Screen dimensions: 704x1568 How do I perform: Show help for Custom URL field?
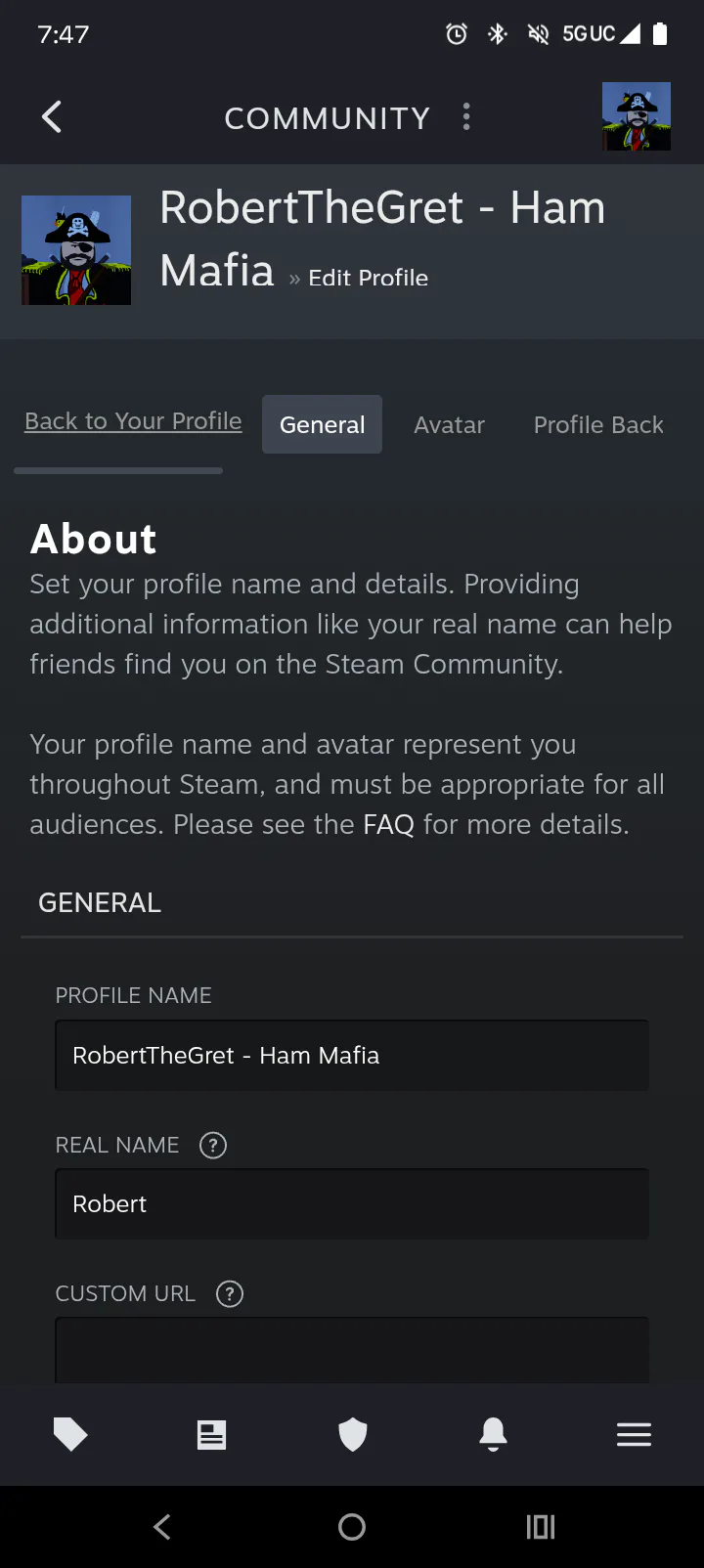click(x=229, y=1293)
